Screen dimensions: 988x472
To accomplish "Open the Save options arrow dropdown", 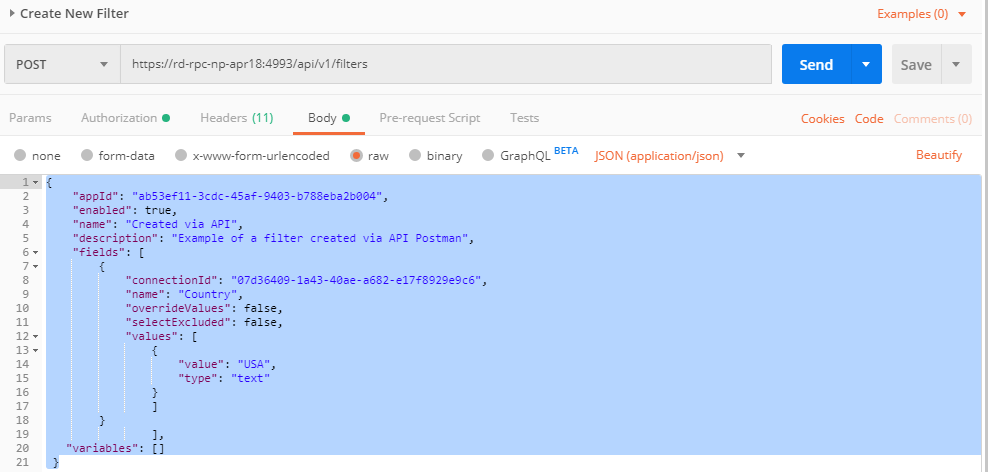I will click(x=956, y=64).
